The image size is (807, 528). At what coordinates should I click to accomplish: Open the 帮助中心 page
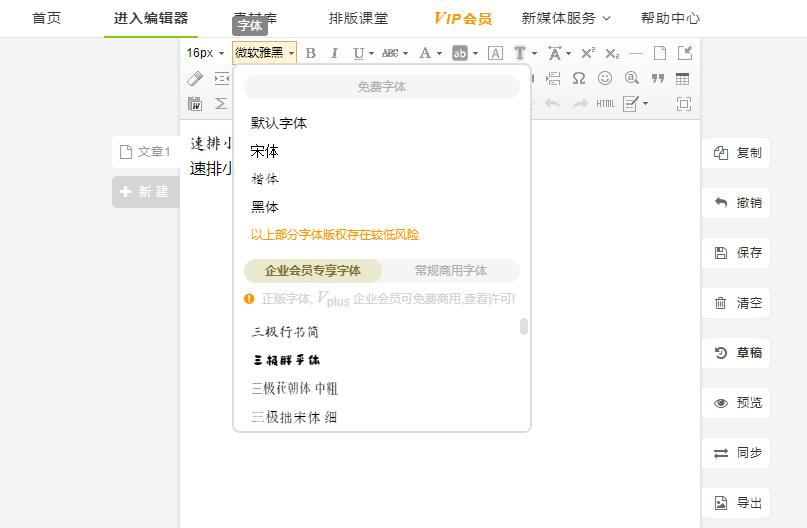(670, 19)
